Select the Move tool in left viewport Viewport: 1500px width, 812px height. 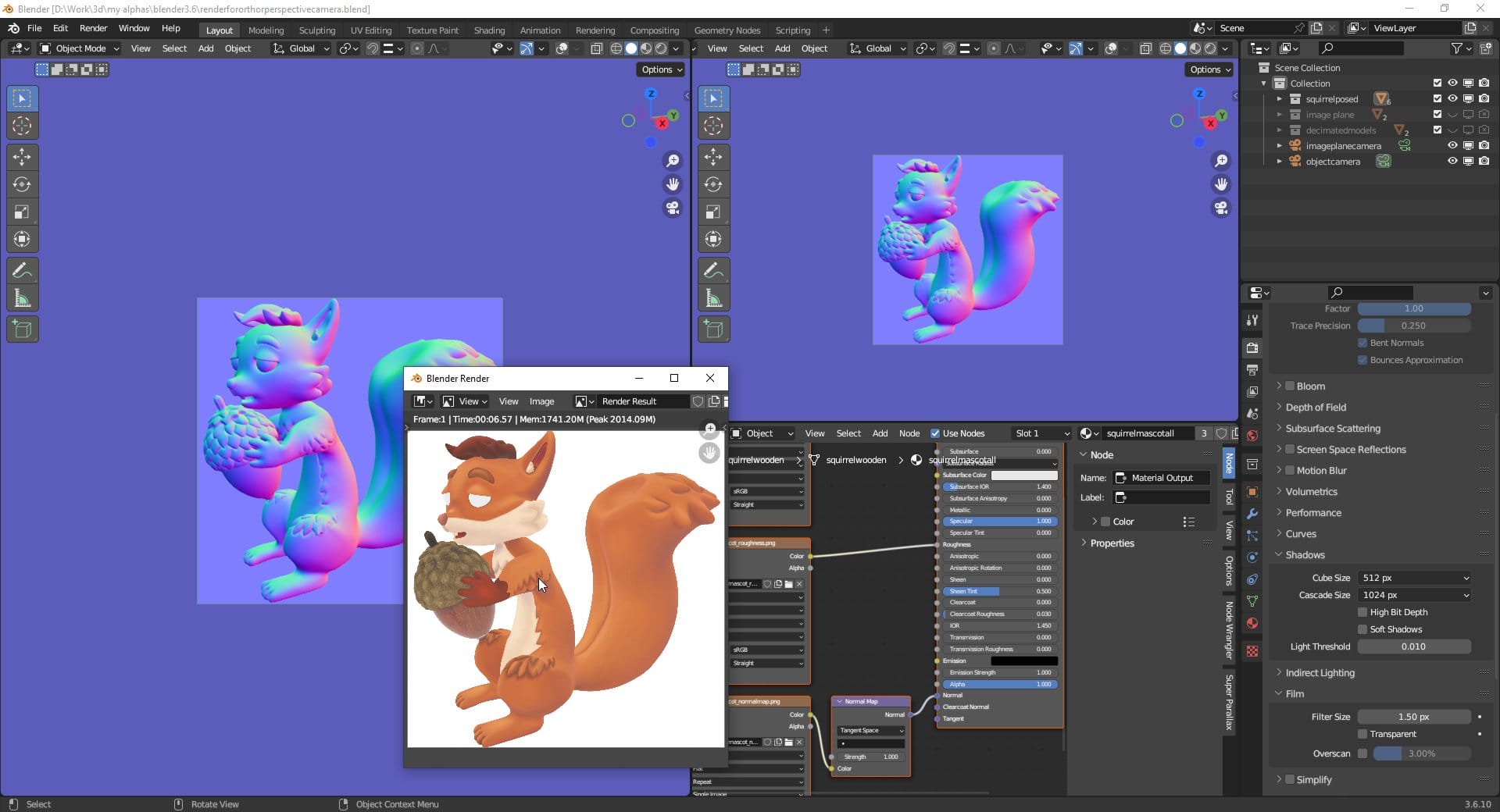(x=22, y=157)
